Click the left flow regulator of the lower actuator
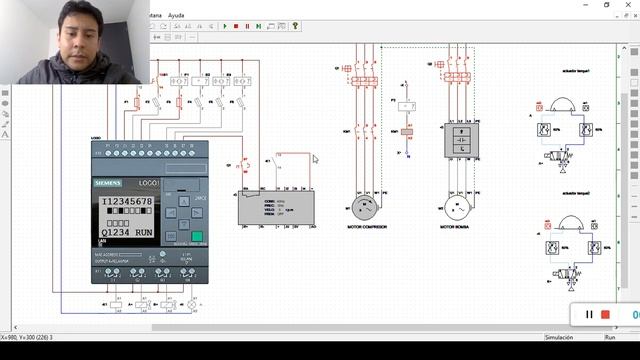Image resolution: width=640 pixels, height=360 pixels. pyautogui.click(x=552, y=248)
